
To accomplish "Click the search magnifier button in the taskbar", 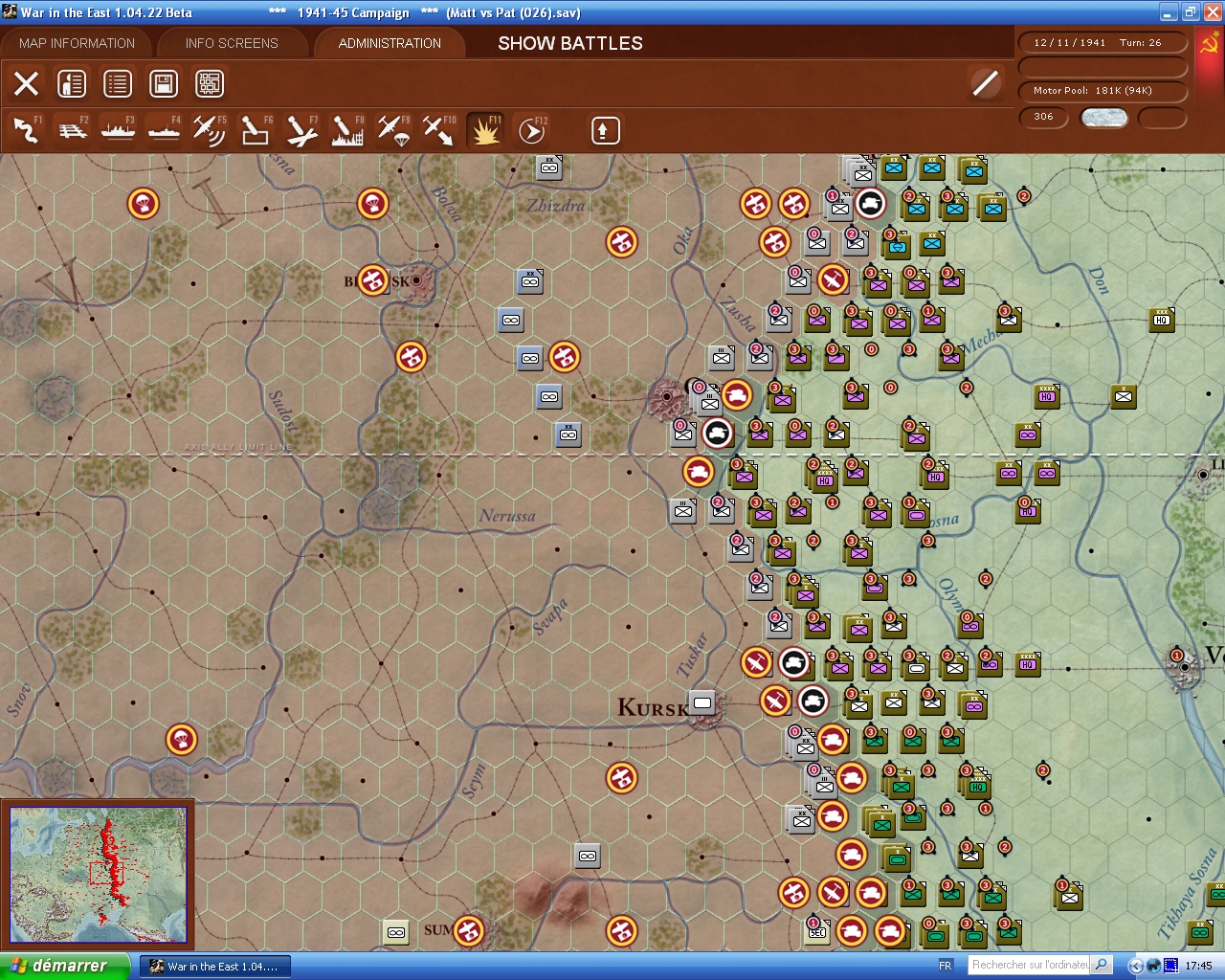I will point(1101,965).
